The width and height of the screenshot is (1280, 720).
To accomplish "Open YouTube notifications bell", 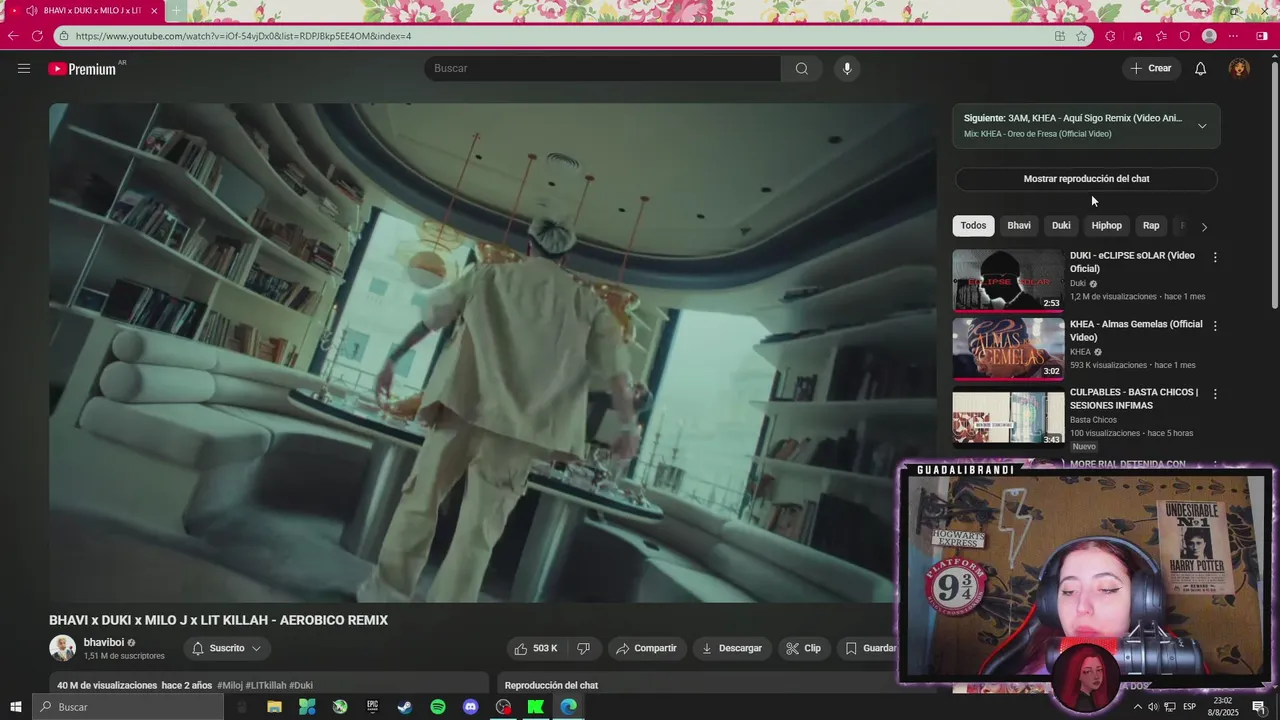I will pyautogui.click(x=1201, y=68).
